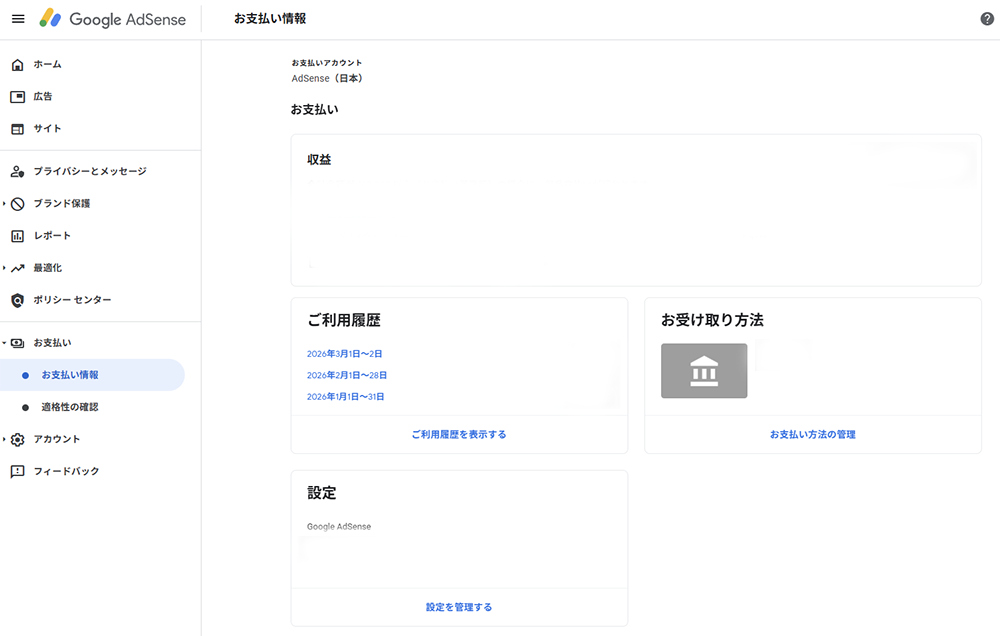The width and height of the screenshot is (1000, 636).
Task: Select 適格性の確認 in the sidebar
Action: (70, 407)
